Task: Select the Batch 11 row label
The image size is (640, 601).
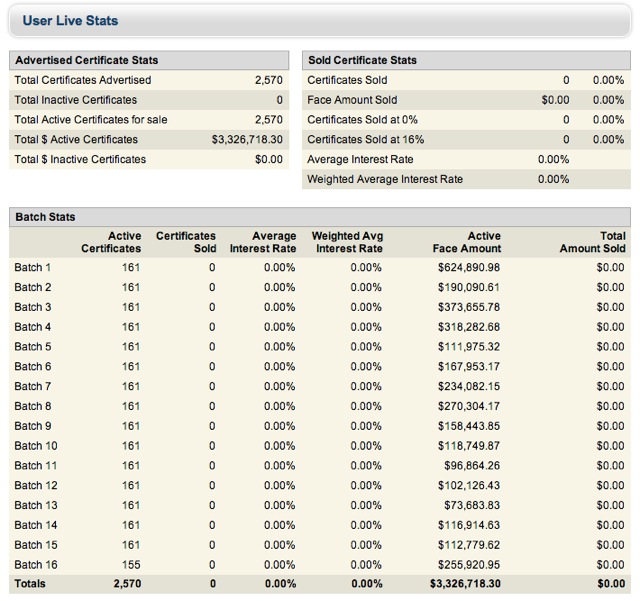Action: tap(36, 465)
